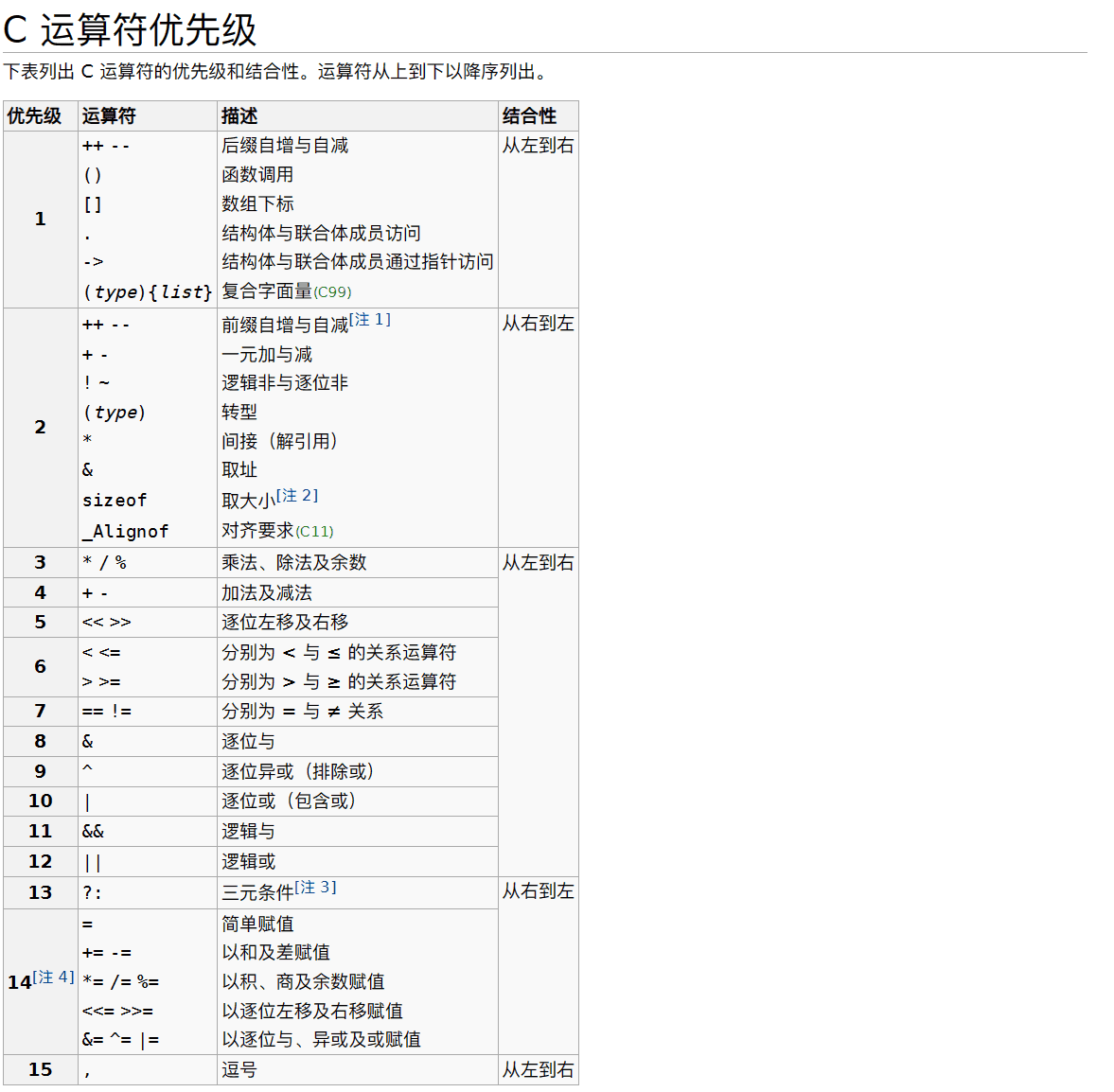Click the << >> operator cell
The height and width of the screenshot is (1092, 1114).
(x=148, y=623)
